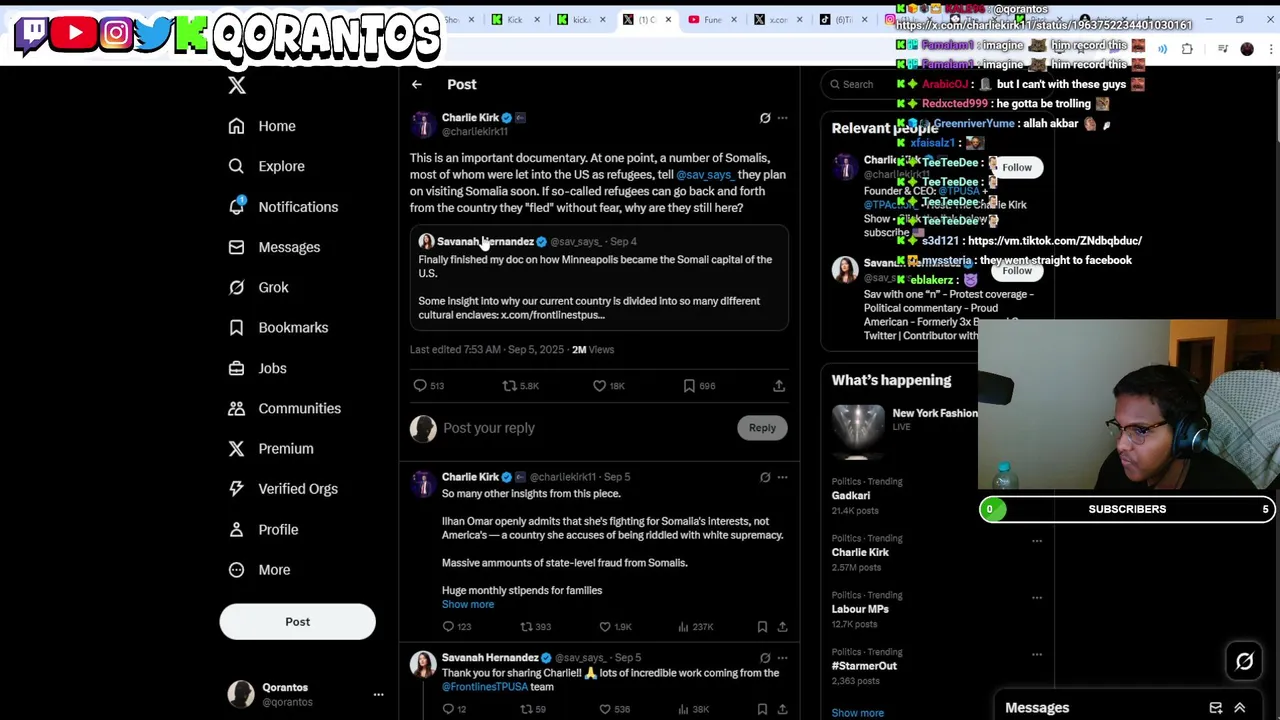Click the X logo in the sidebar

click(237, 85)
